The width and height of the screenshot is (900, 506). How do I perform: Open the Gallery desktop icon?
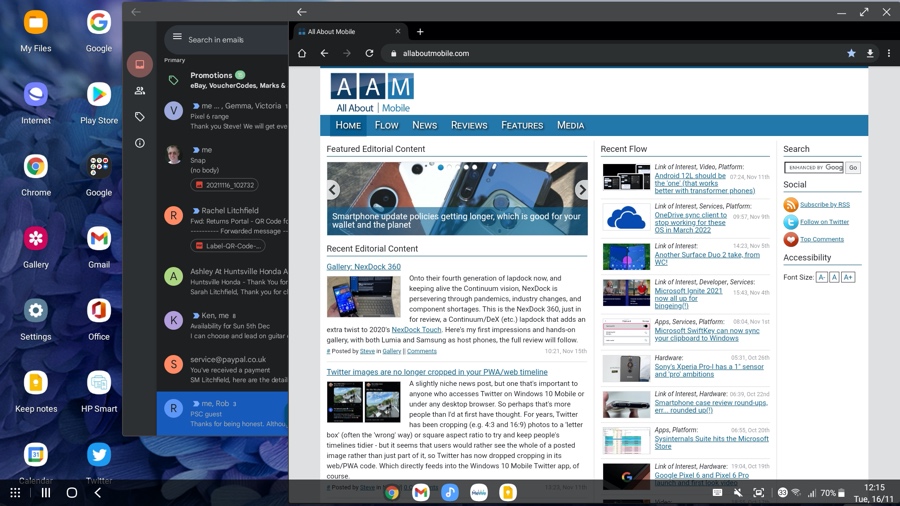[36, 239]
